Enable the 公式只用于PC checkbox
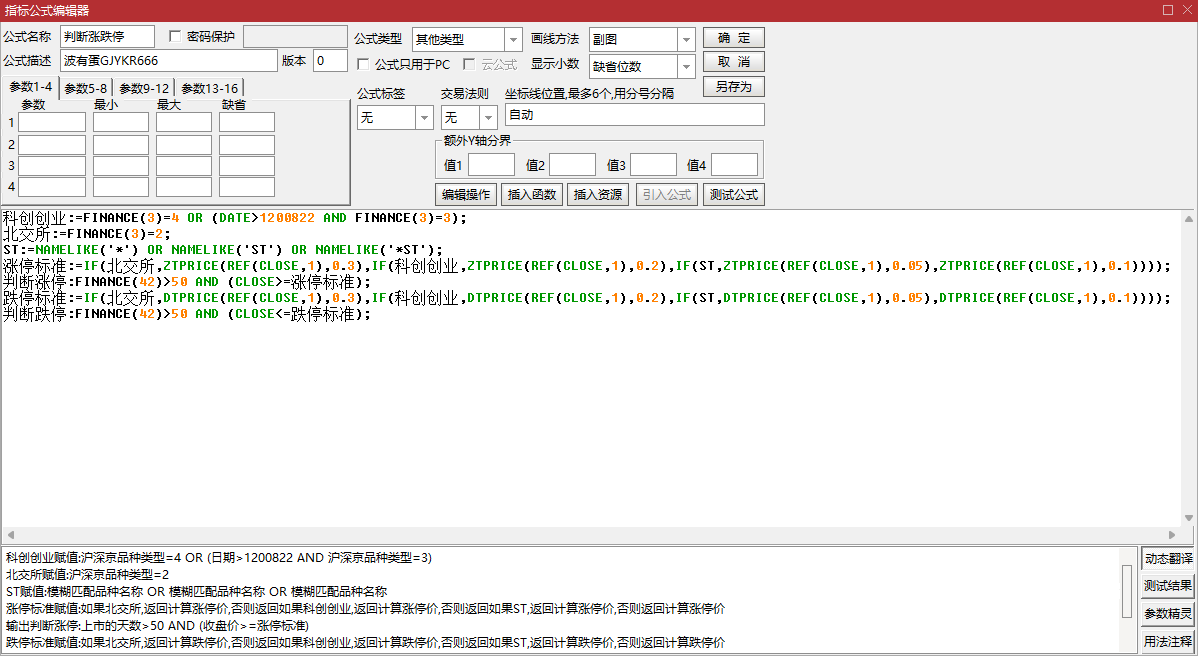 click(364, 64)
